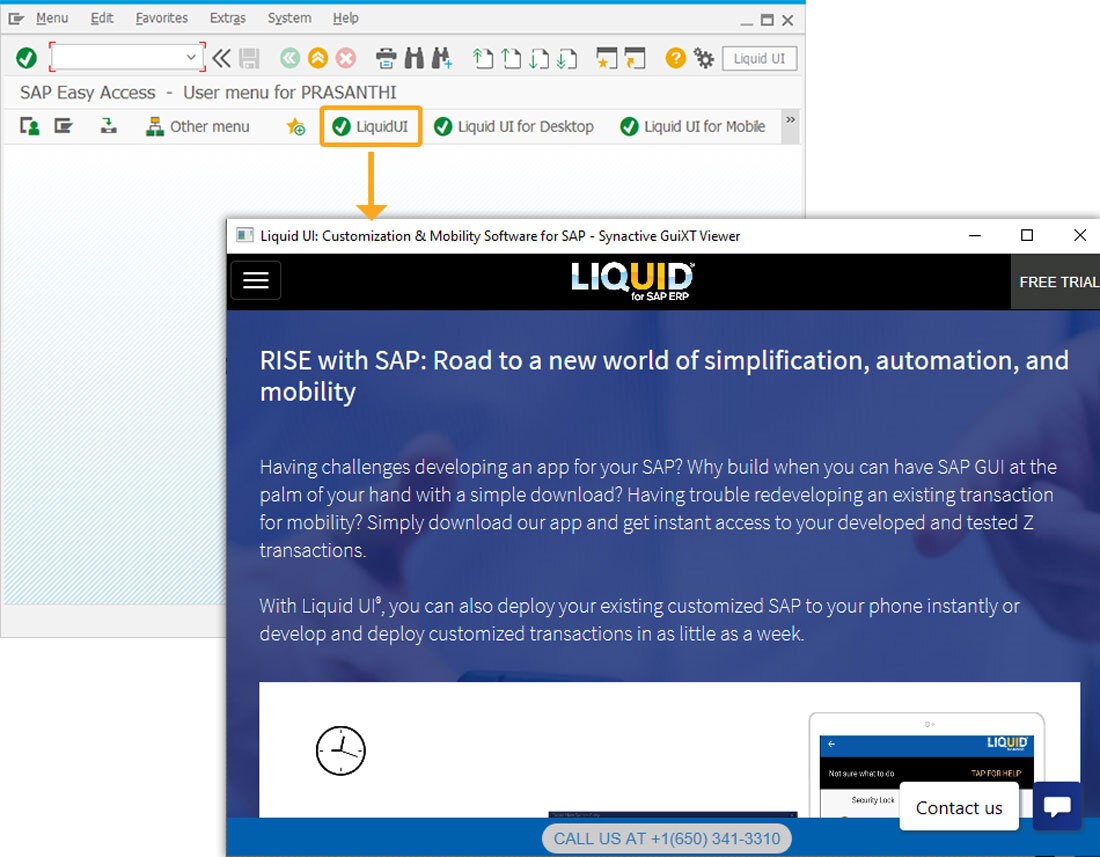1100x857 pixels.
Task: Collapse the command field with double chevron
Action: click(x=222, y=58)
